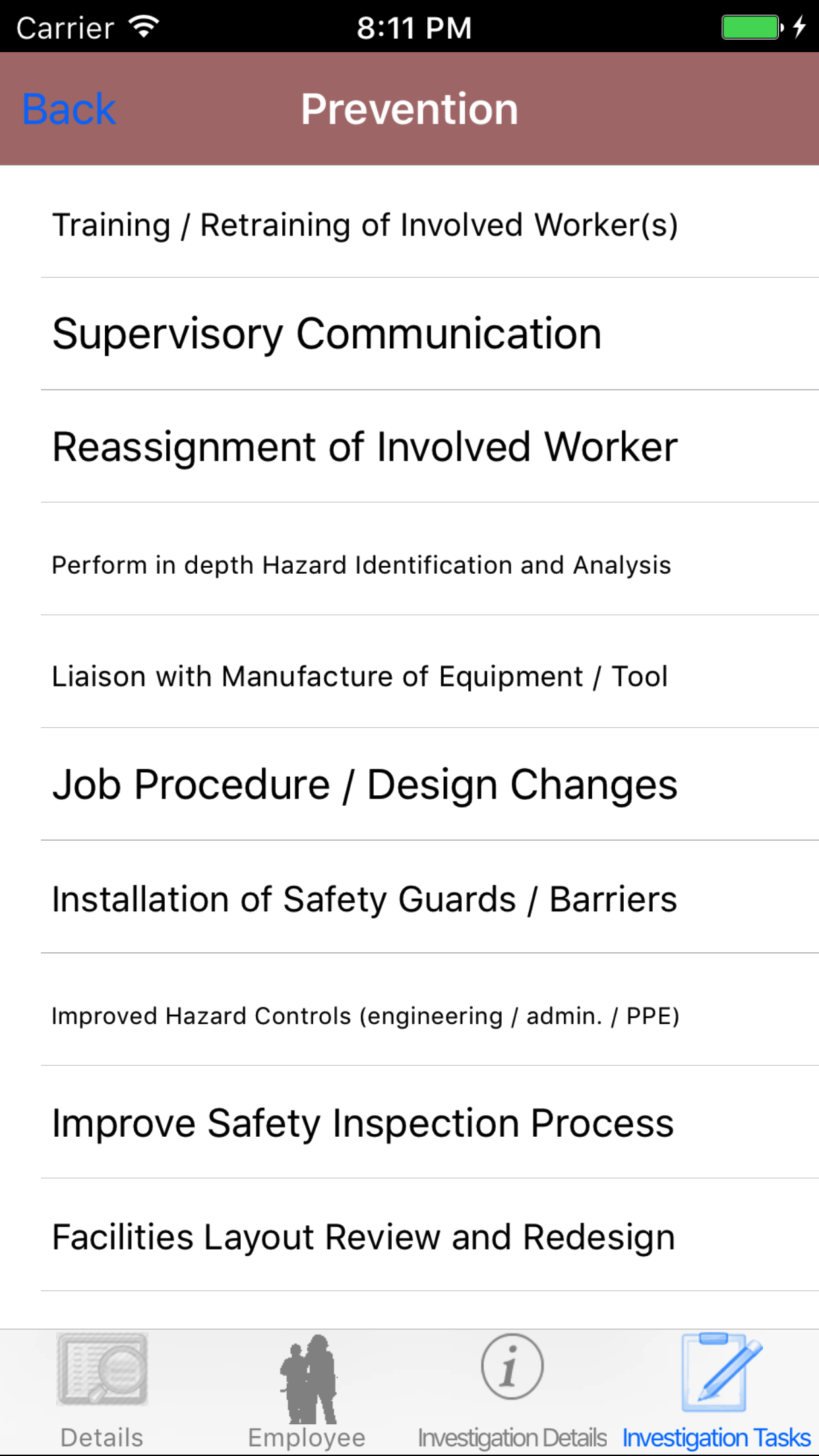Open the Employee tab label
Image resolution: width=819 pixels, height=1456 pixels.
point(307,1438)
